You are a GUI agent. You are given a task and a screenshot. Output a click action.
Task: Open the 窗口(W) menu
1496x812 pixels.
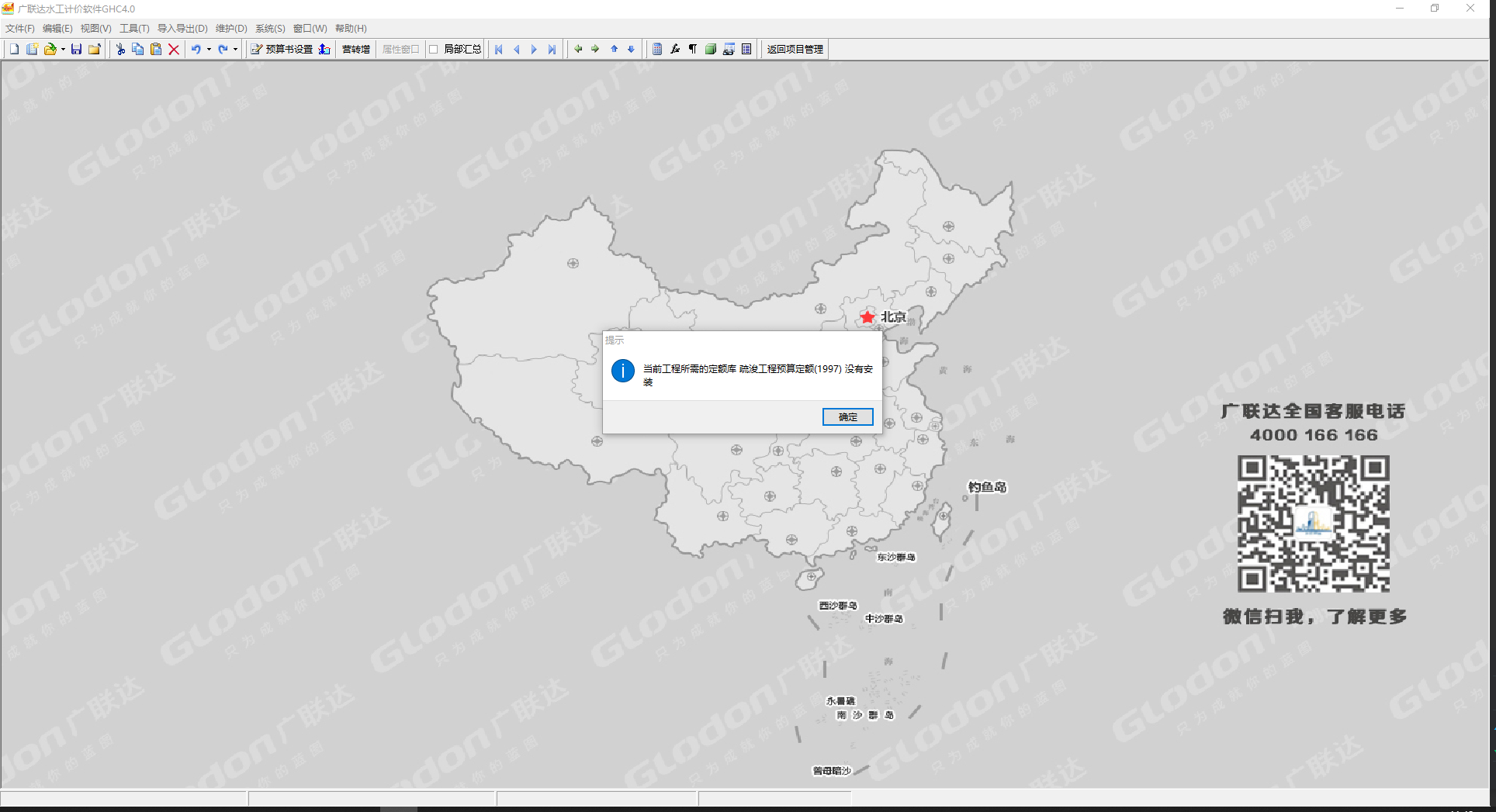[310, 29]
